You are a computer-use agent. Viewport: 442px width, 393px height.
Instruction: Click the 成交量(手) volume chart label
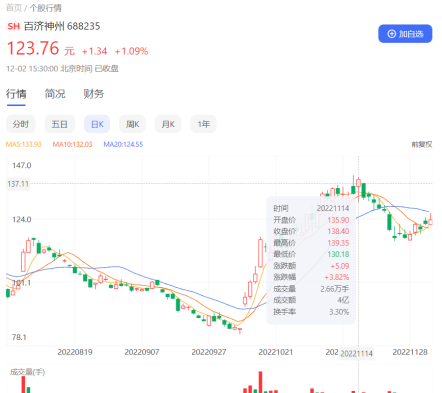pos(27,372)
